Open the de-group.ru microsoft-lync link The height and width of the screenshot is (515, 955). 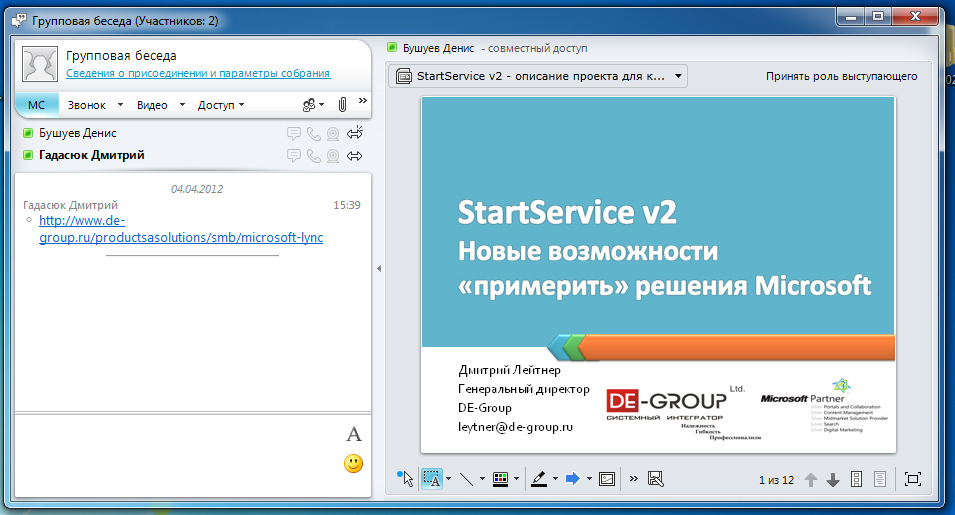pos(181,229)
